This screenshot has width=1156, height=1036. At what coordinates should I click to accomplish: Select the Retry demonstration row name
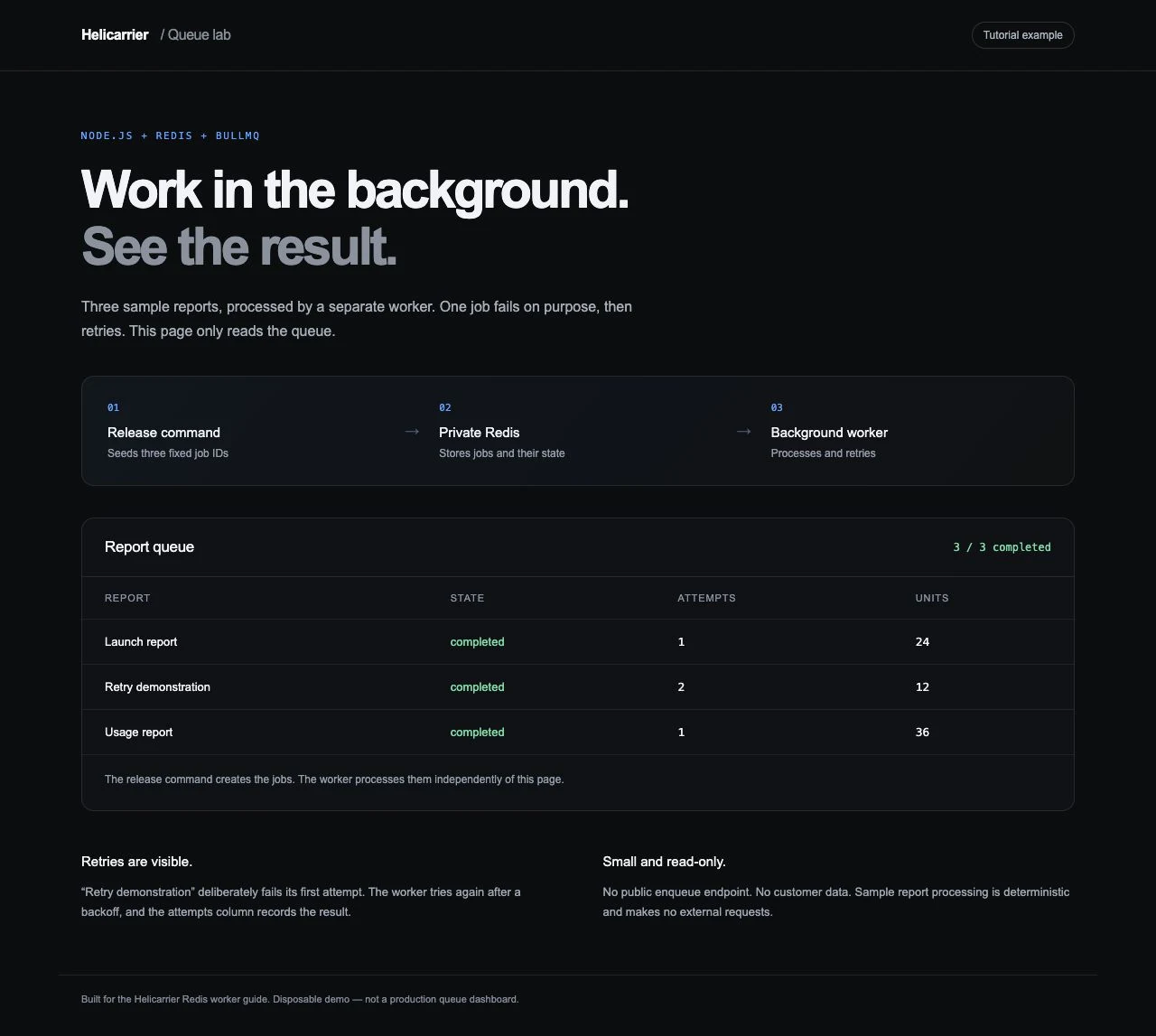tap(157, 687)
